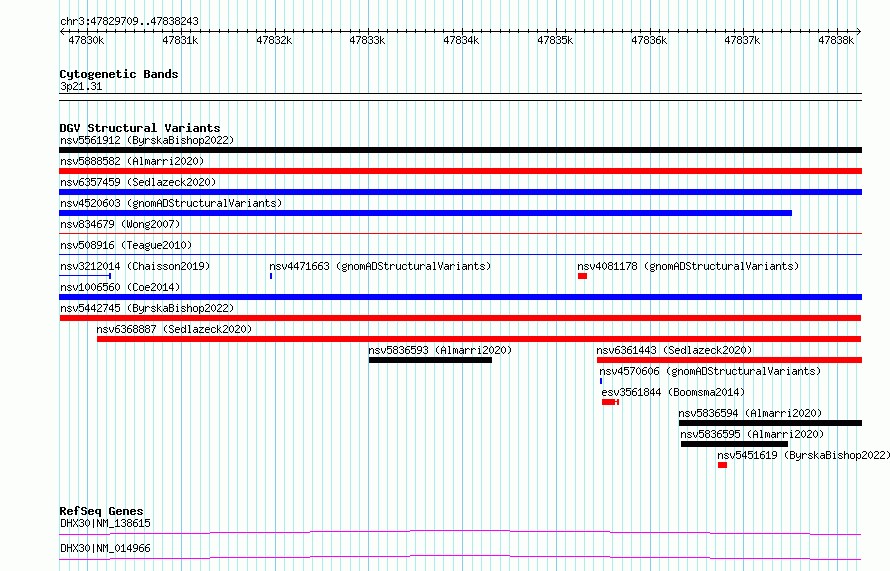Open nsv5836595 (Almarri2020) label
890x571 pixels.
tap(752, 434)
